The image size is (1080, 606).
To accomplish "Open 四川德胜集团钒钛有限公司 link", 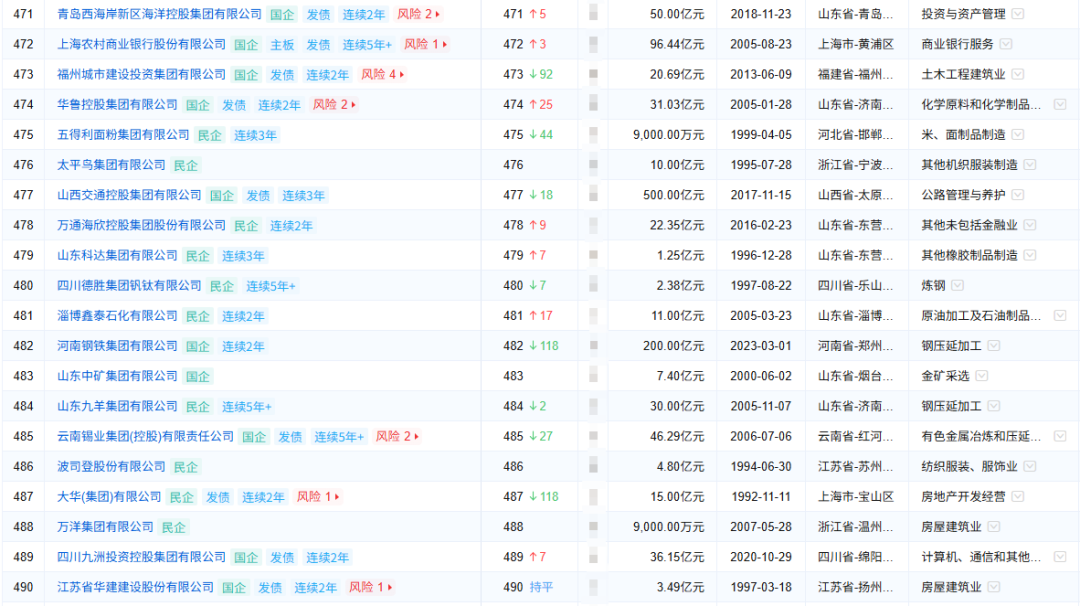I will coord(129,285).
